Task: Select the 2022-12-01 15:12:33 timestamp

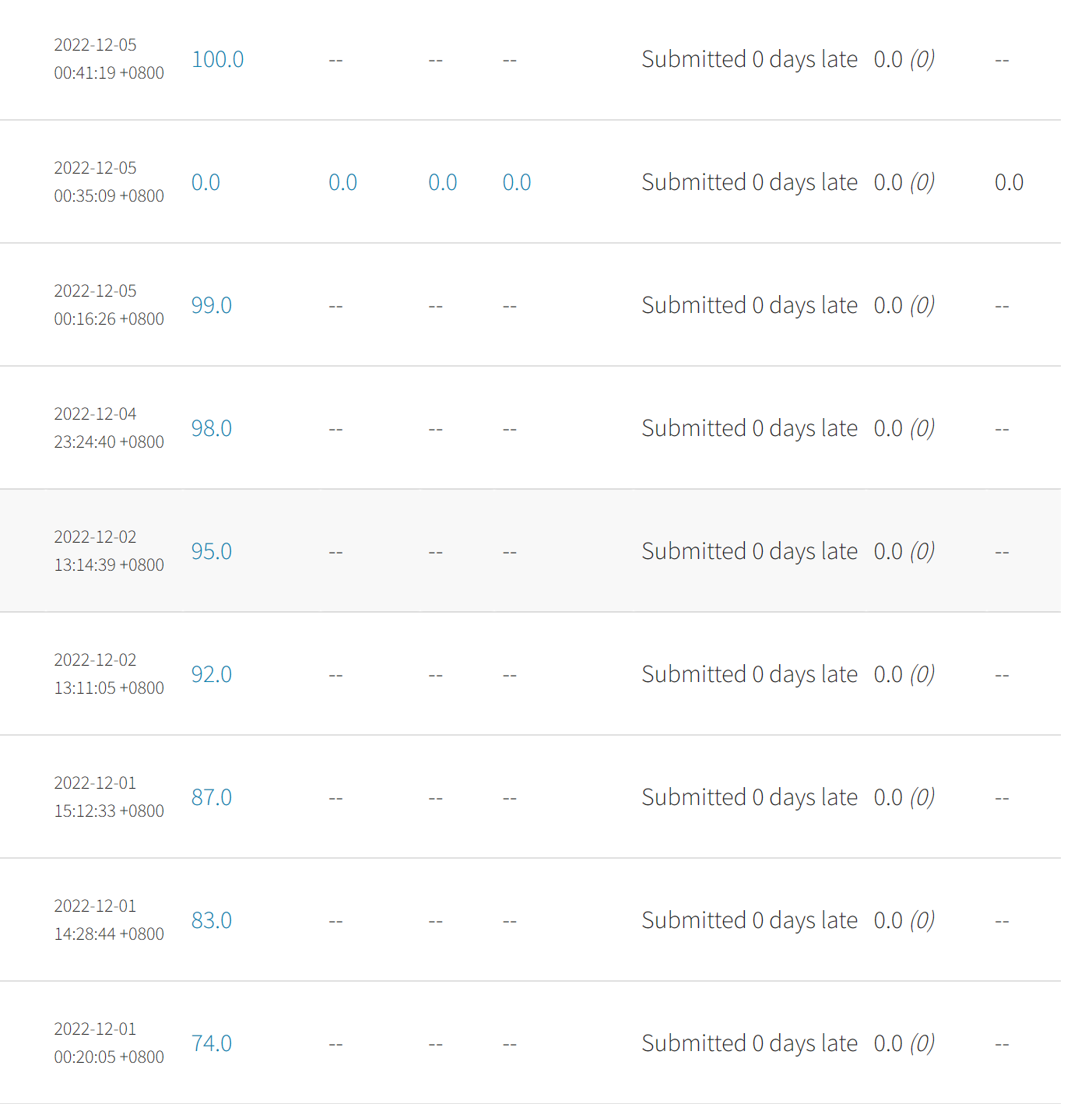Action: 108,797
